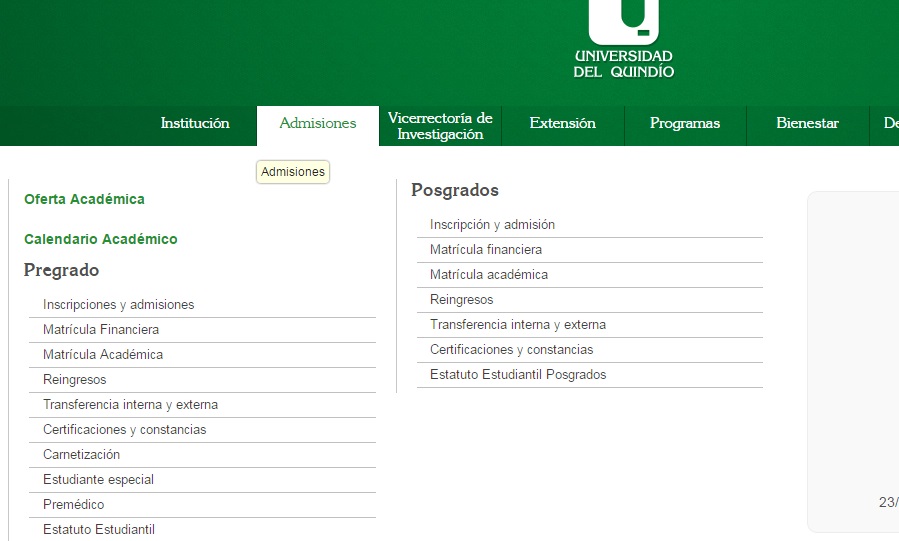Click the Universidad del Quindío logo

click(624, 39)
